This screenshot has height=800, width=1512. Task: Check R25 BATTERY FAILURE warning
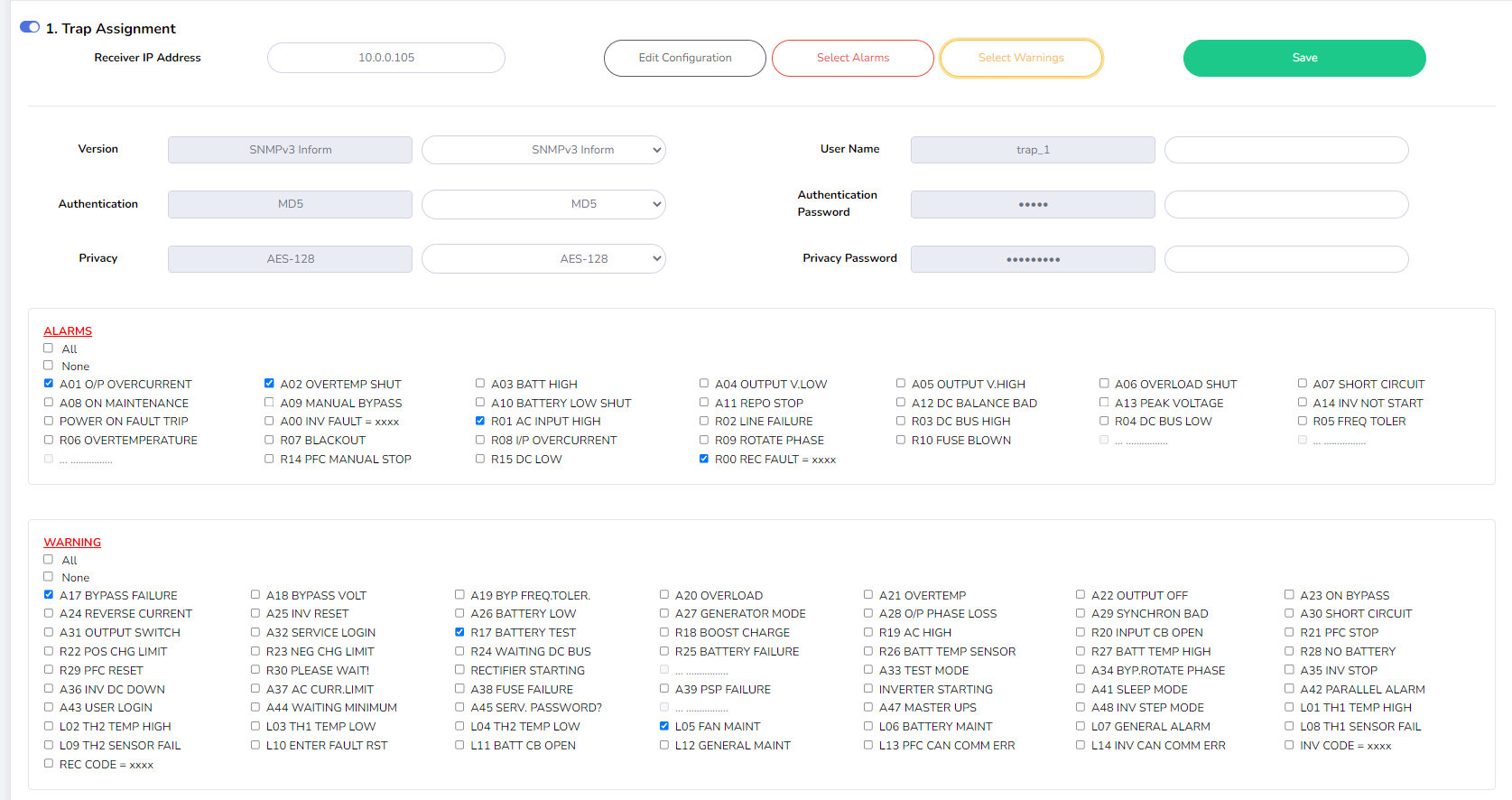(x=664, y=650)
